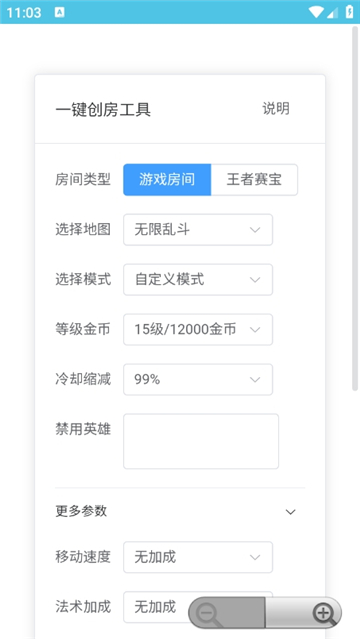Open the 说明 instructions link
360x639 pixels.
click(276, 108)
